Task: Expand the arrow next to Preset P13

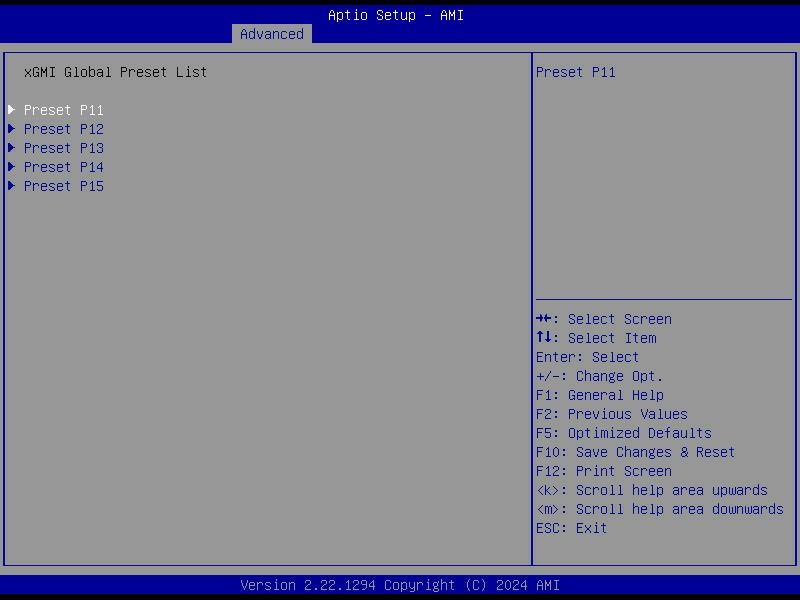Action: coord(12,147)
